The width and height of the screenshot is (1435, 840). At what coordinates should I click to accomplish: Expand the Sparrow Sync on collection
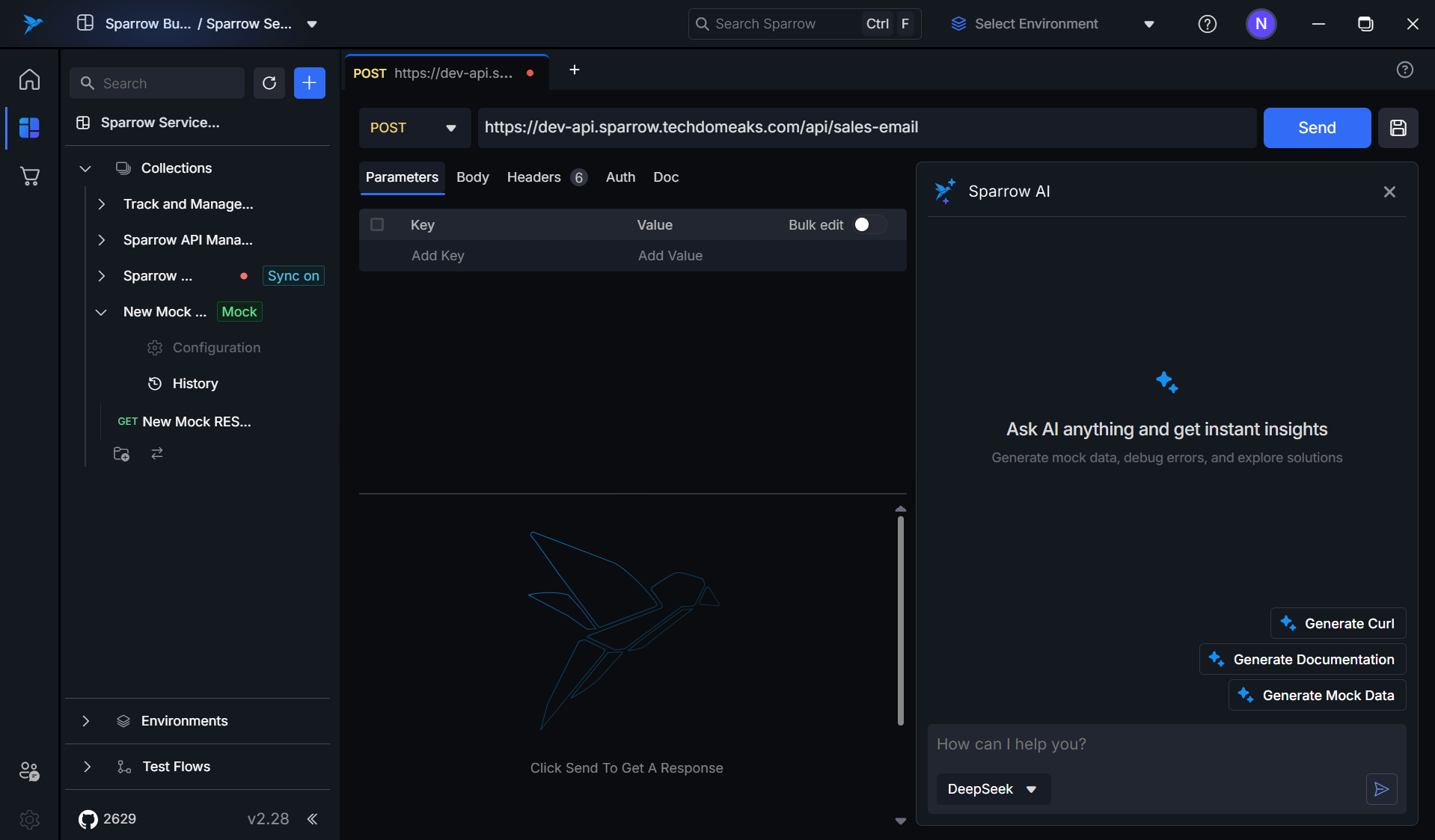click(x=102, y=276)
